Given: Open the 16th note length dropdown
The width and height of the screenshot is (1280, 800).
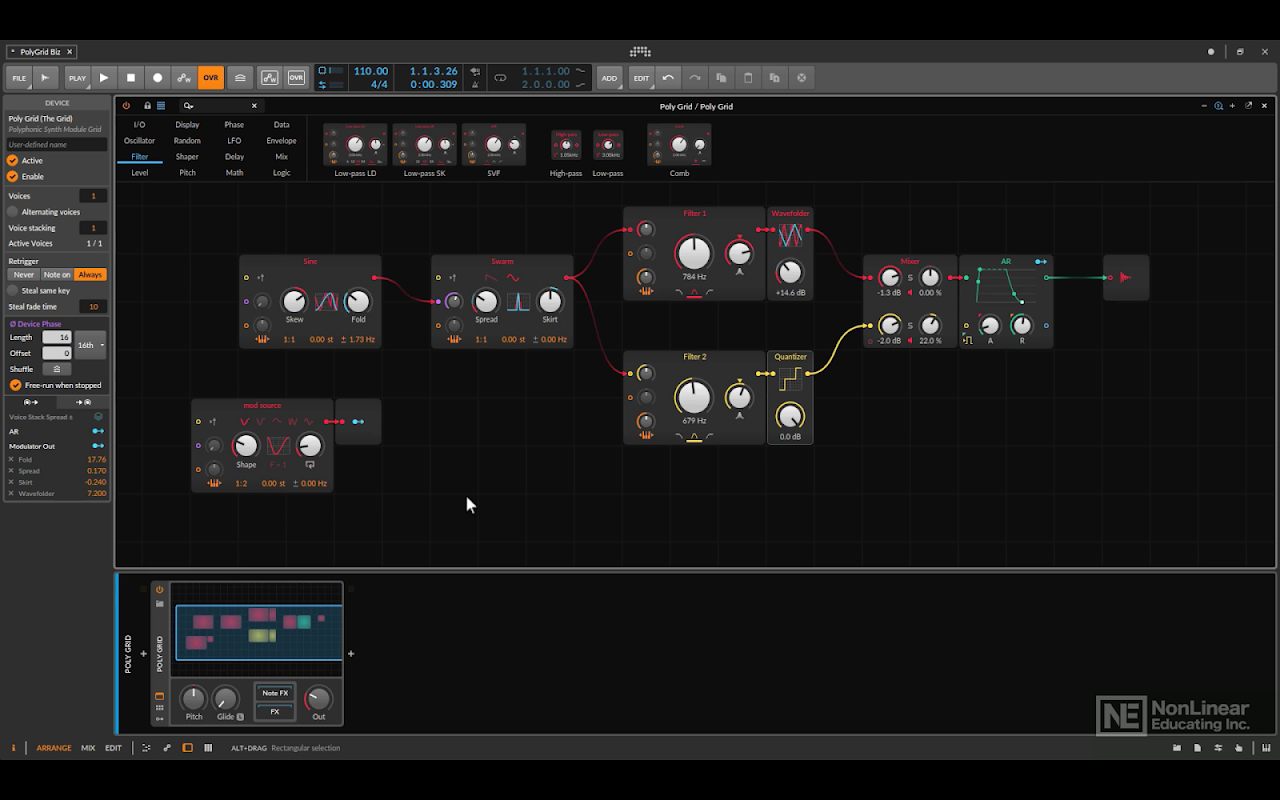Looking at the screenshot, I should pos(91,345).
